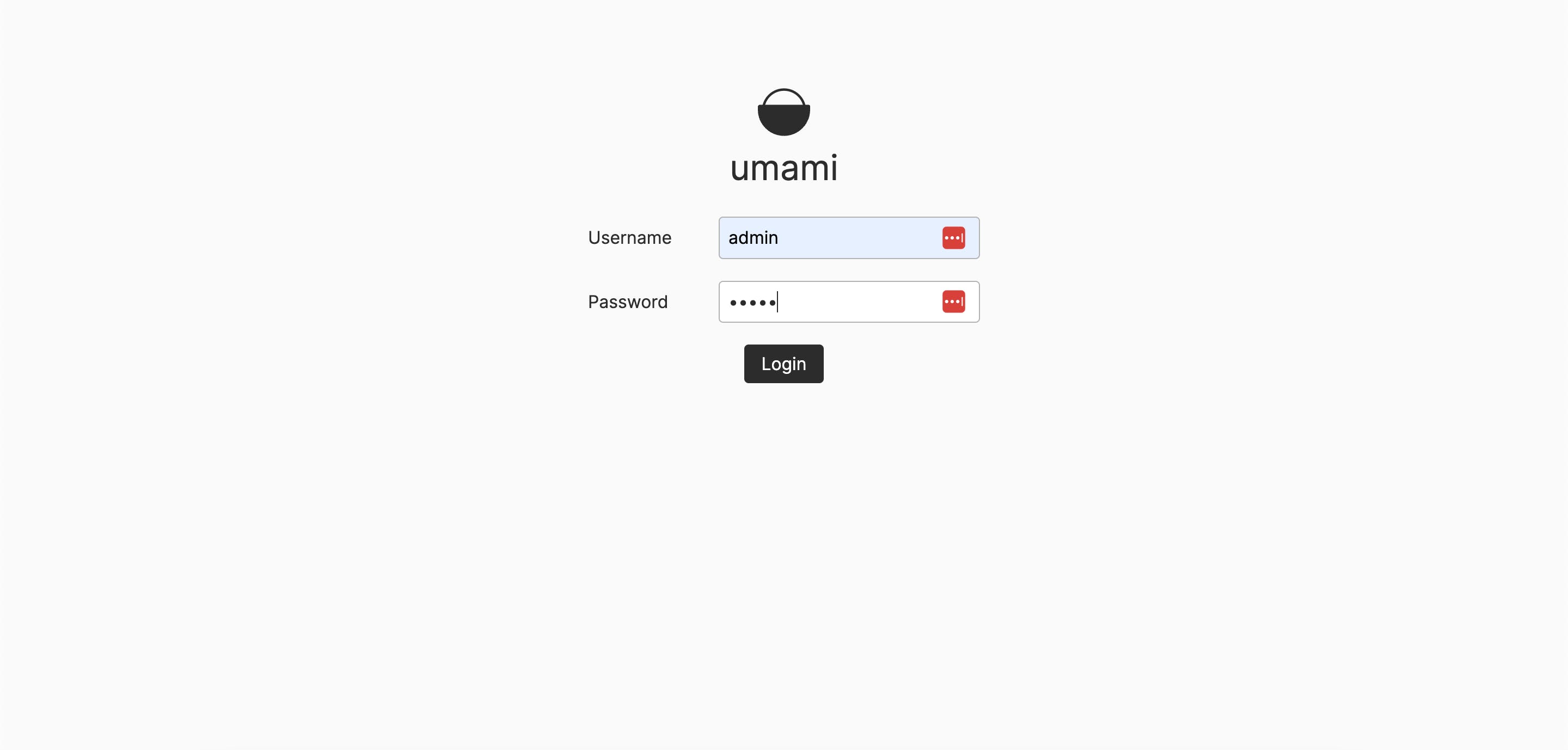
Task: Click the umami title text
Action: coord(783,168)
